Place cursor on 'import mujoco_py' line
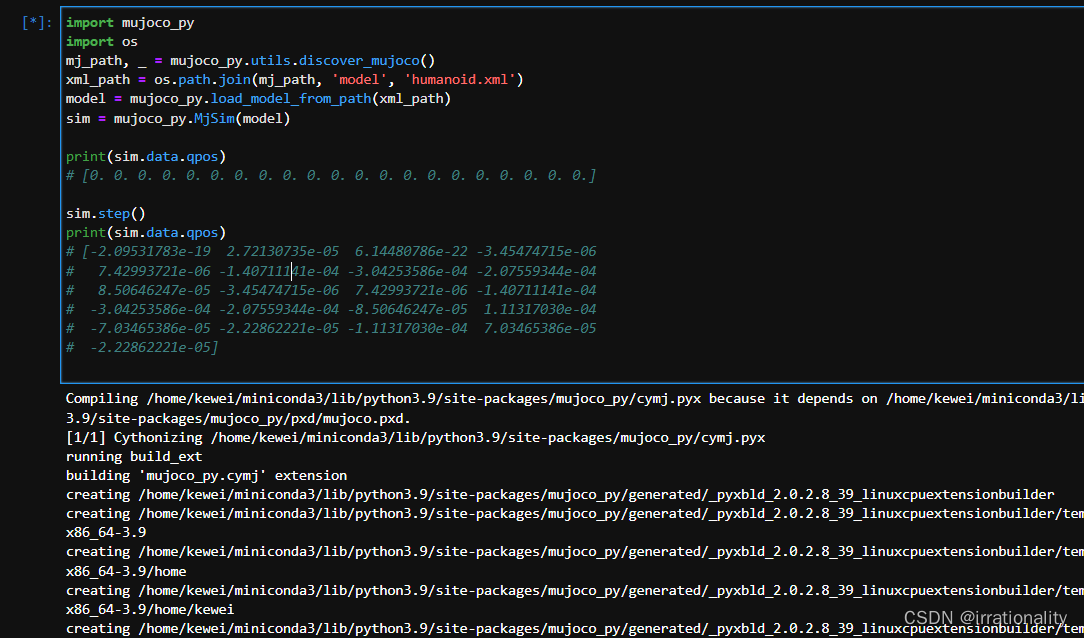 130,23
